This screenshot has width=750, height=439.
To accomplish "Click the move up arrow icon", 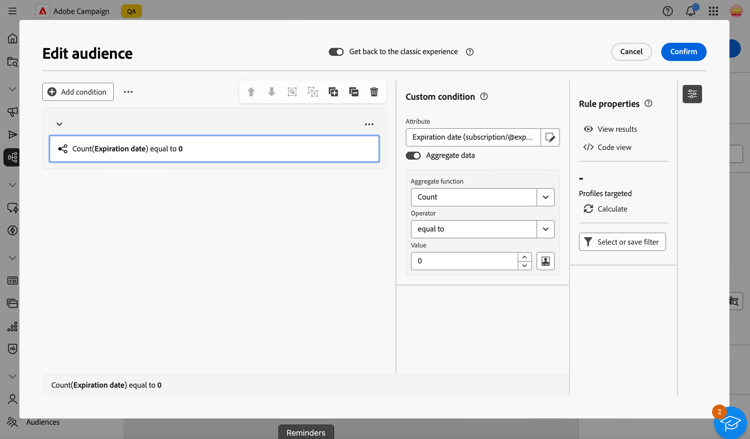I will coord(251,92).
